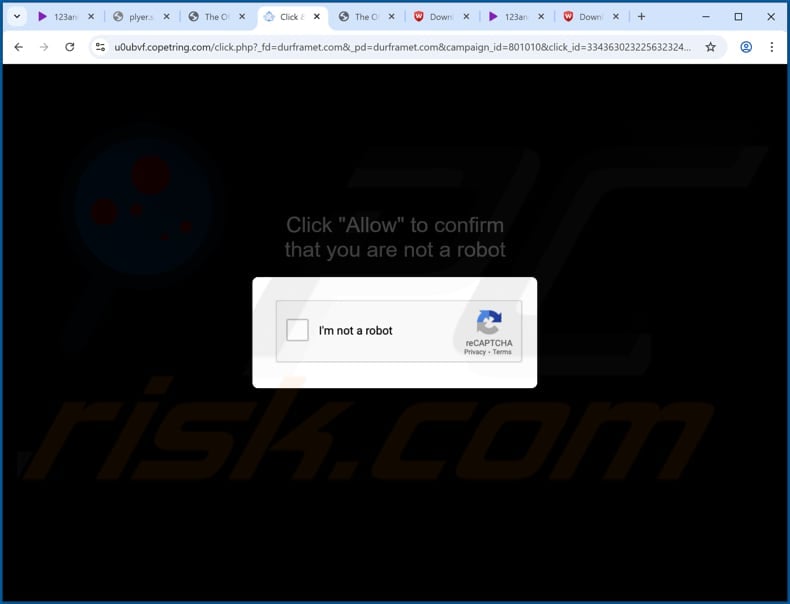Viewport: 790px width, 604px height.
Task: Reload the current page
Action: (70, 47)
